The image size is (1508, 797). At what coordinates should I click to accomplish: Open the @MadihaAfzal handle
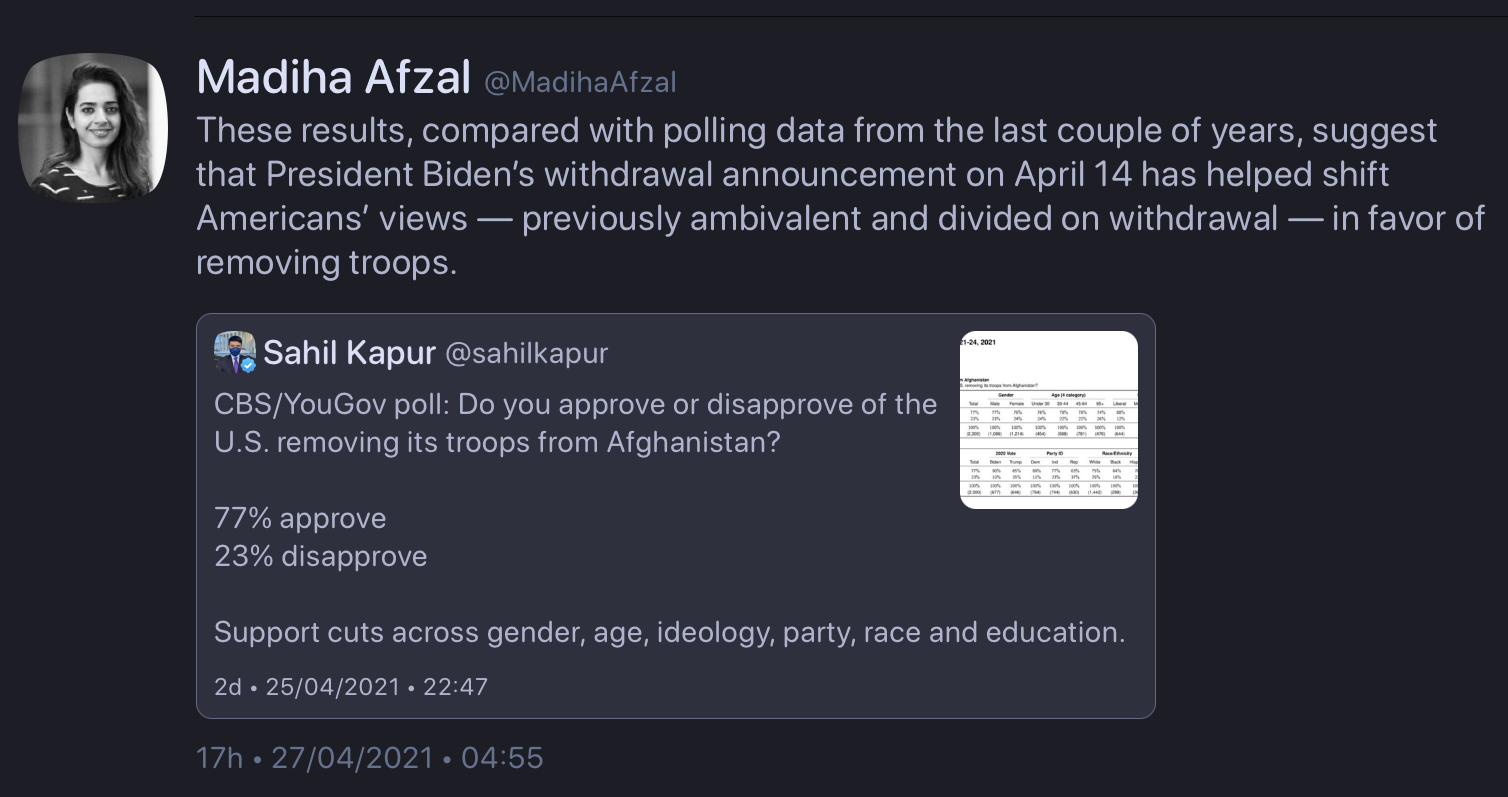580,82
